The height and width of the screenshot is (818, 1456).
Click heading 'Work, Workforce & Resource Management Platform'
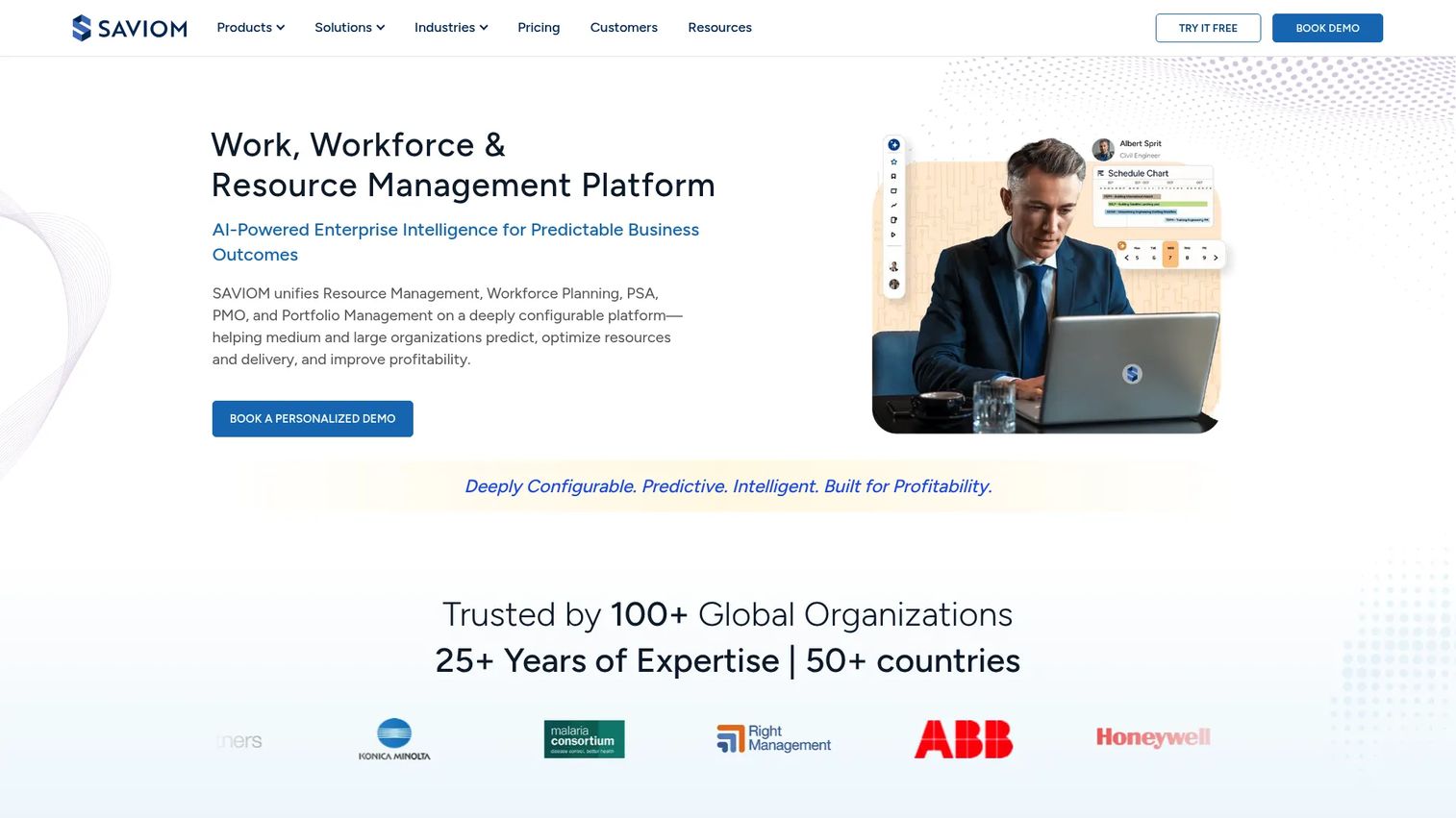(463, 164)
